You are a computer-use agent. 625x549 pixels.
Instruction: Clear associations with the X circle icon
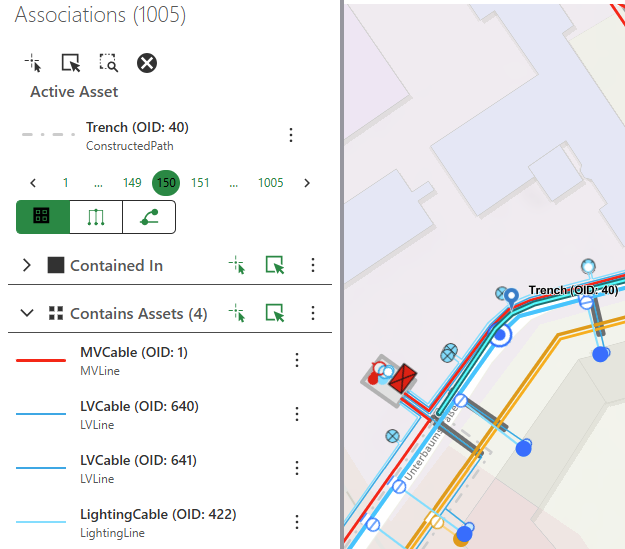[x=147, y=63]
